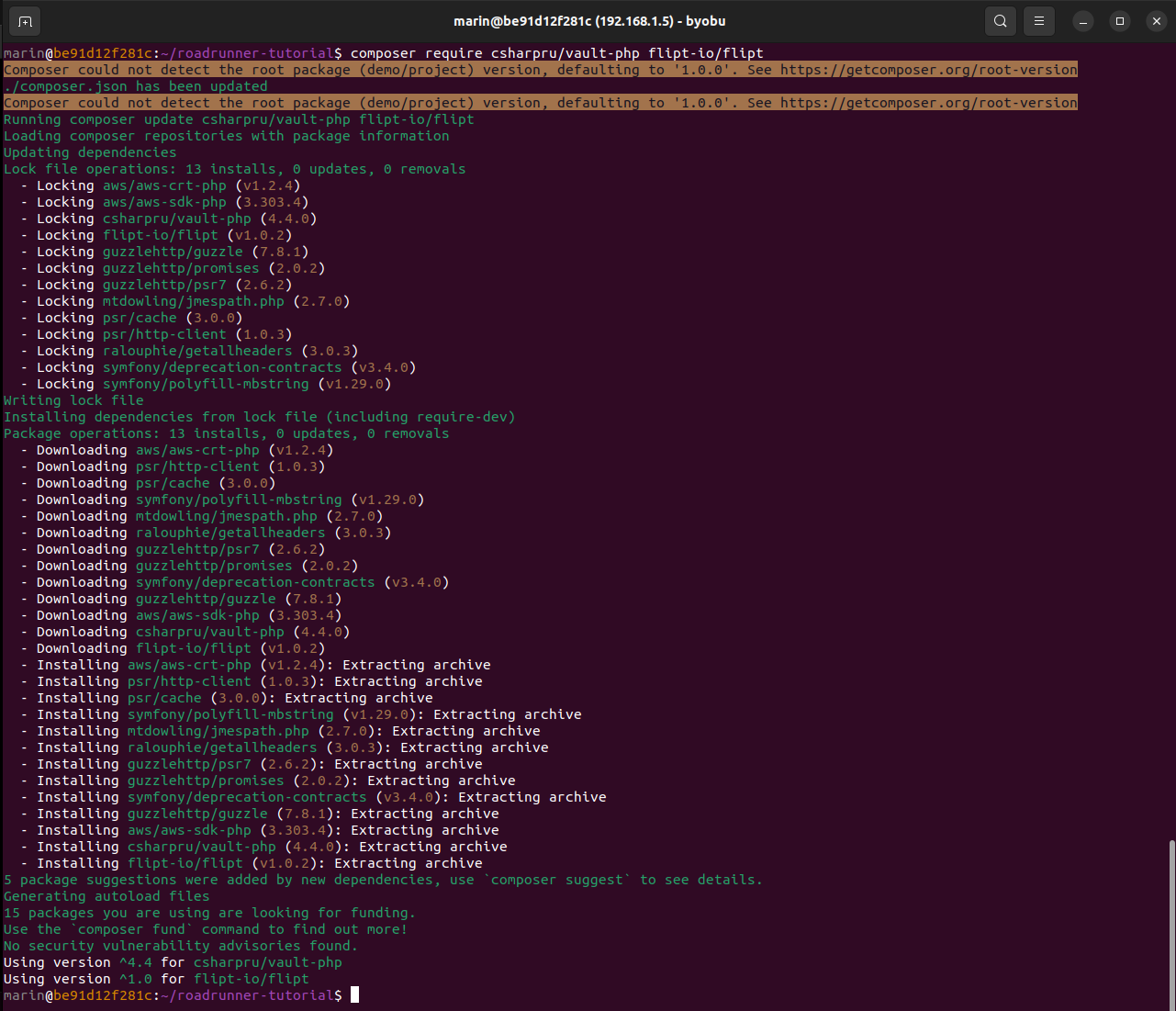The image size is (1176, 1011).
Task: Click 'Downloading aws/aws-sdk-php' line
Action: [x=181, y=615]
